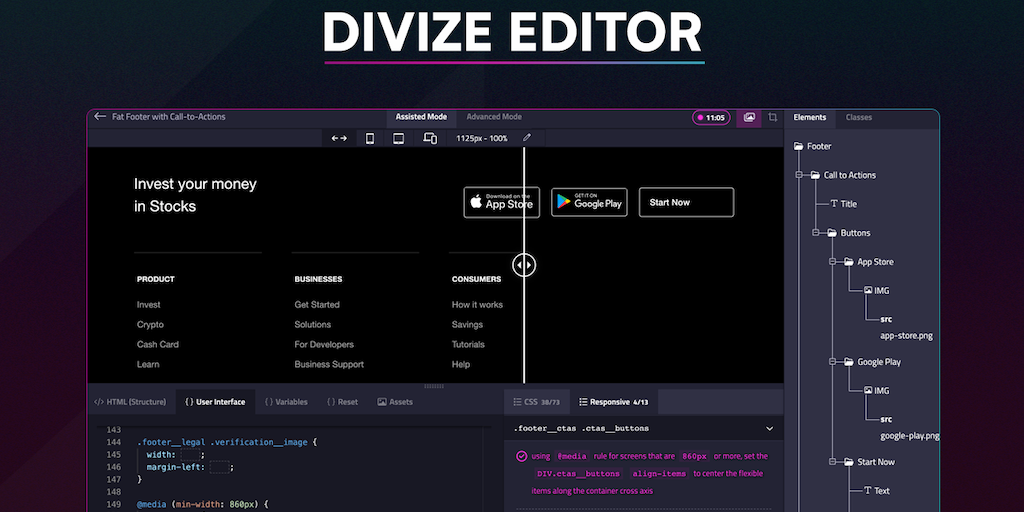Click the multi-device responsive preview icon

(430, 138)
